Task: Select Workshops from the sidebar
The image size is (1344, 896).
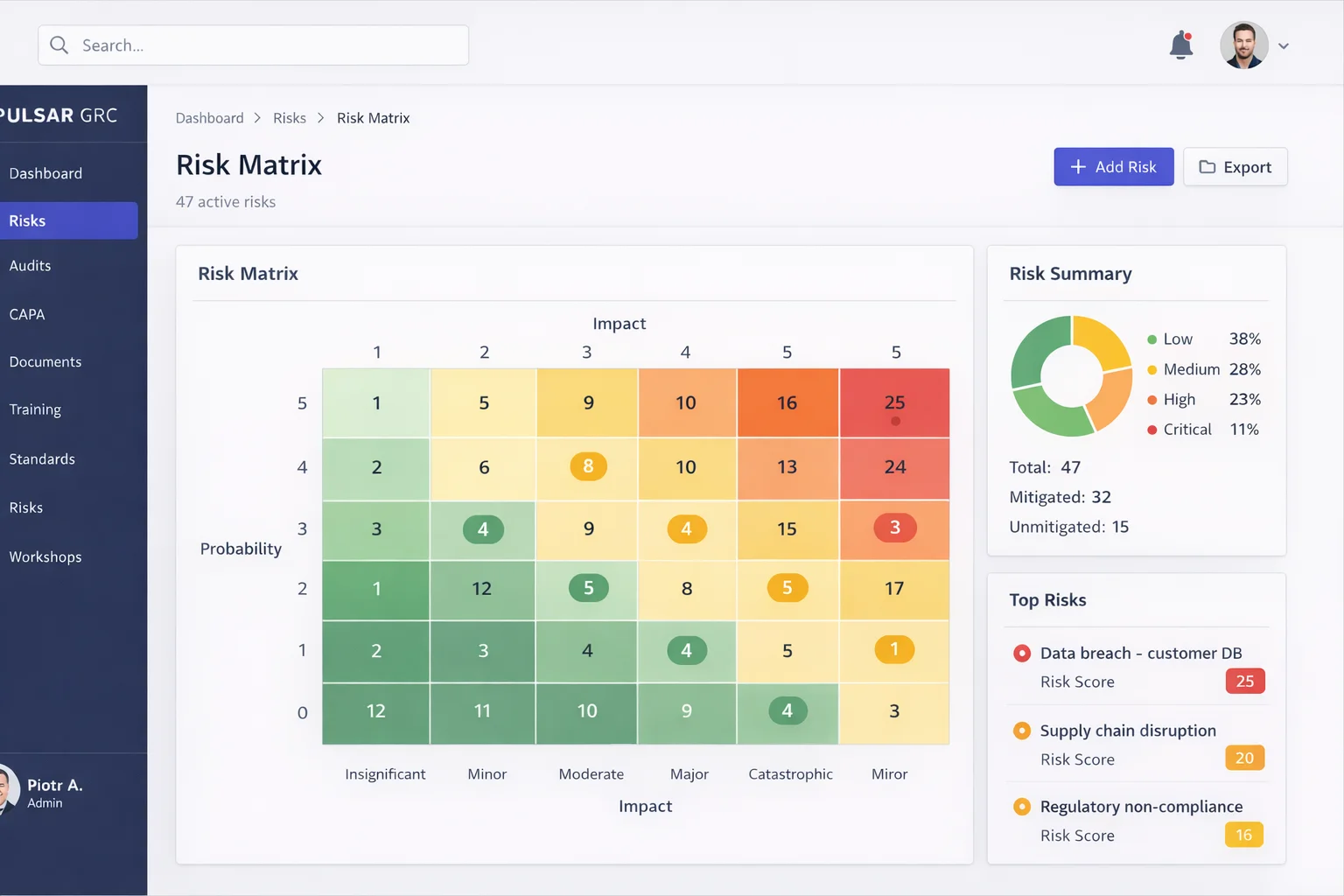Action: [45, 556]
